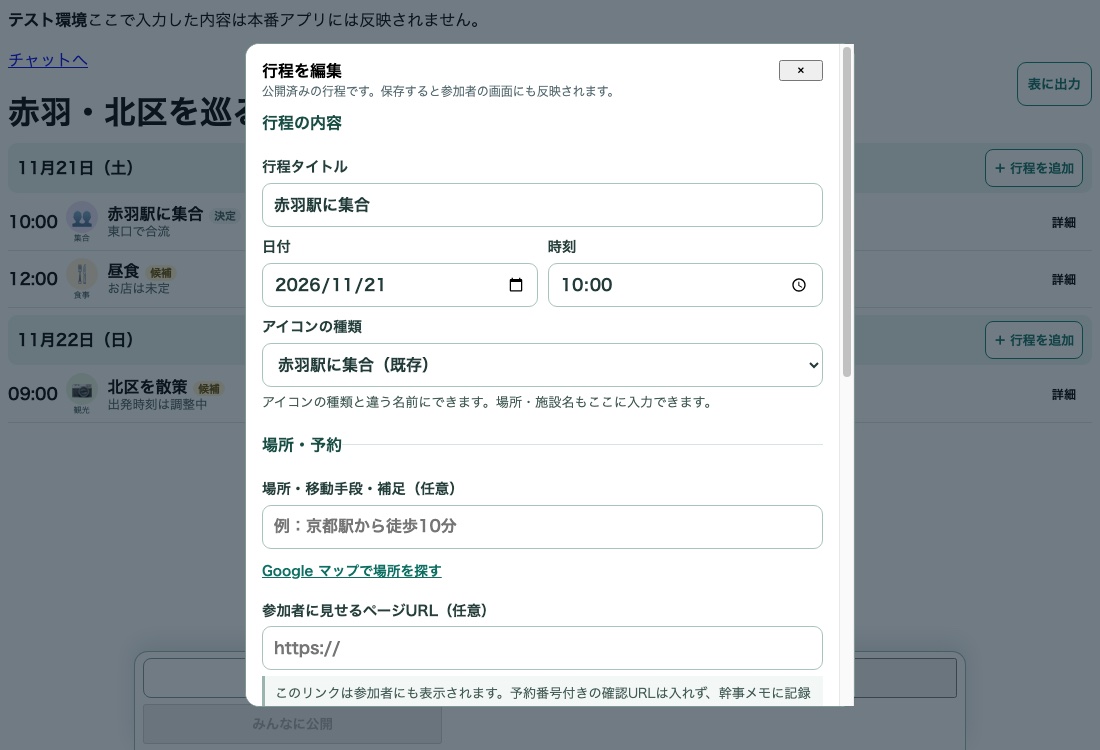Follow the チャットへ link
Screen dimensions: 1100x750
48,60
